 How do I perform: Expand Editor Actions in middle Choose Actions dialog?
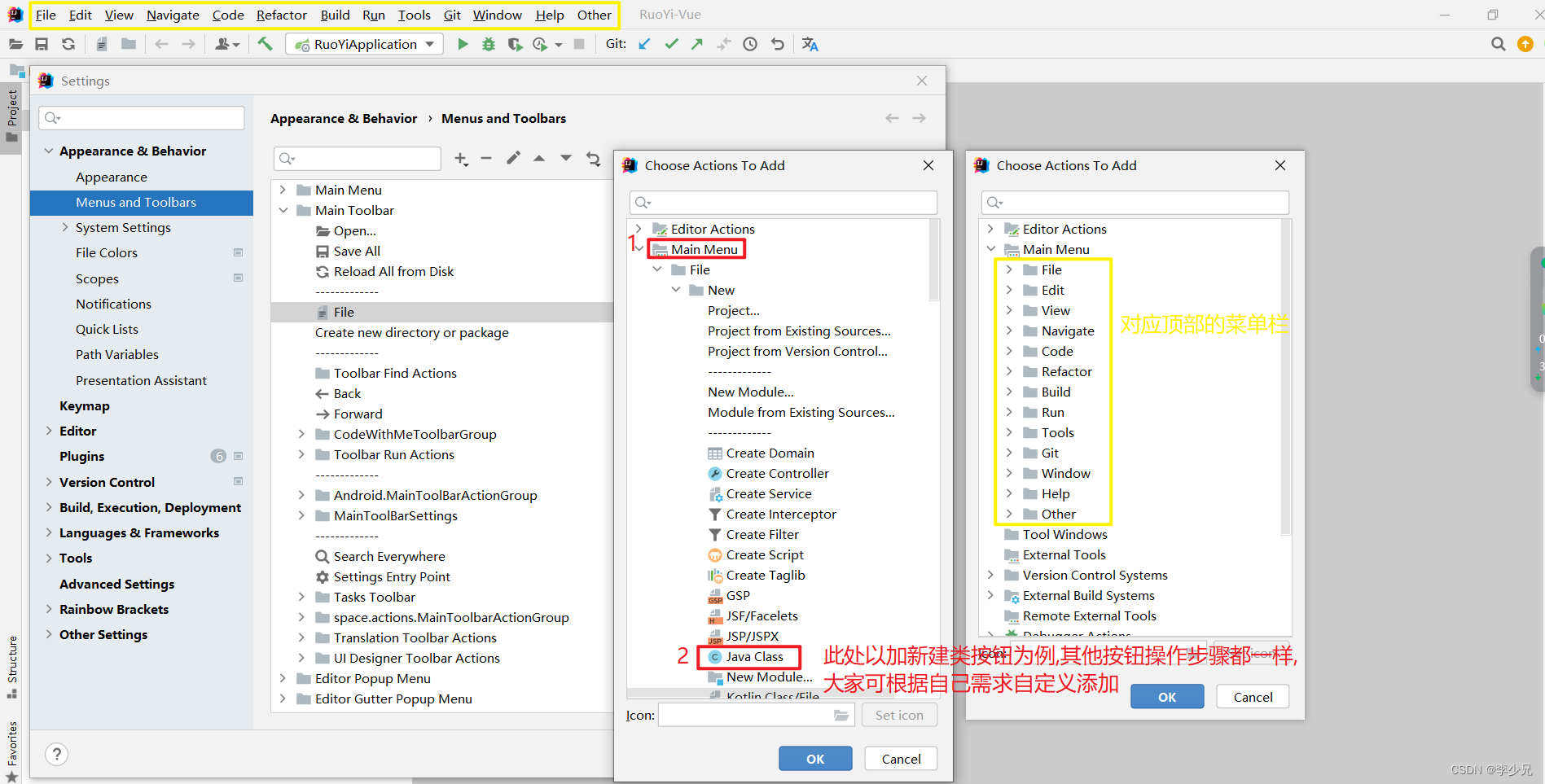click(x=639, y=229)
